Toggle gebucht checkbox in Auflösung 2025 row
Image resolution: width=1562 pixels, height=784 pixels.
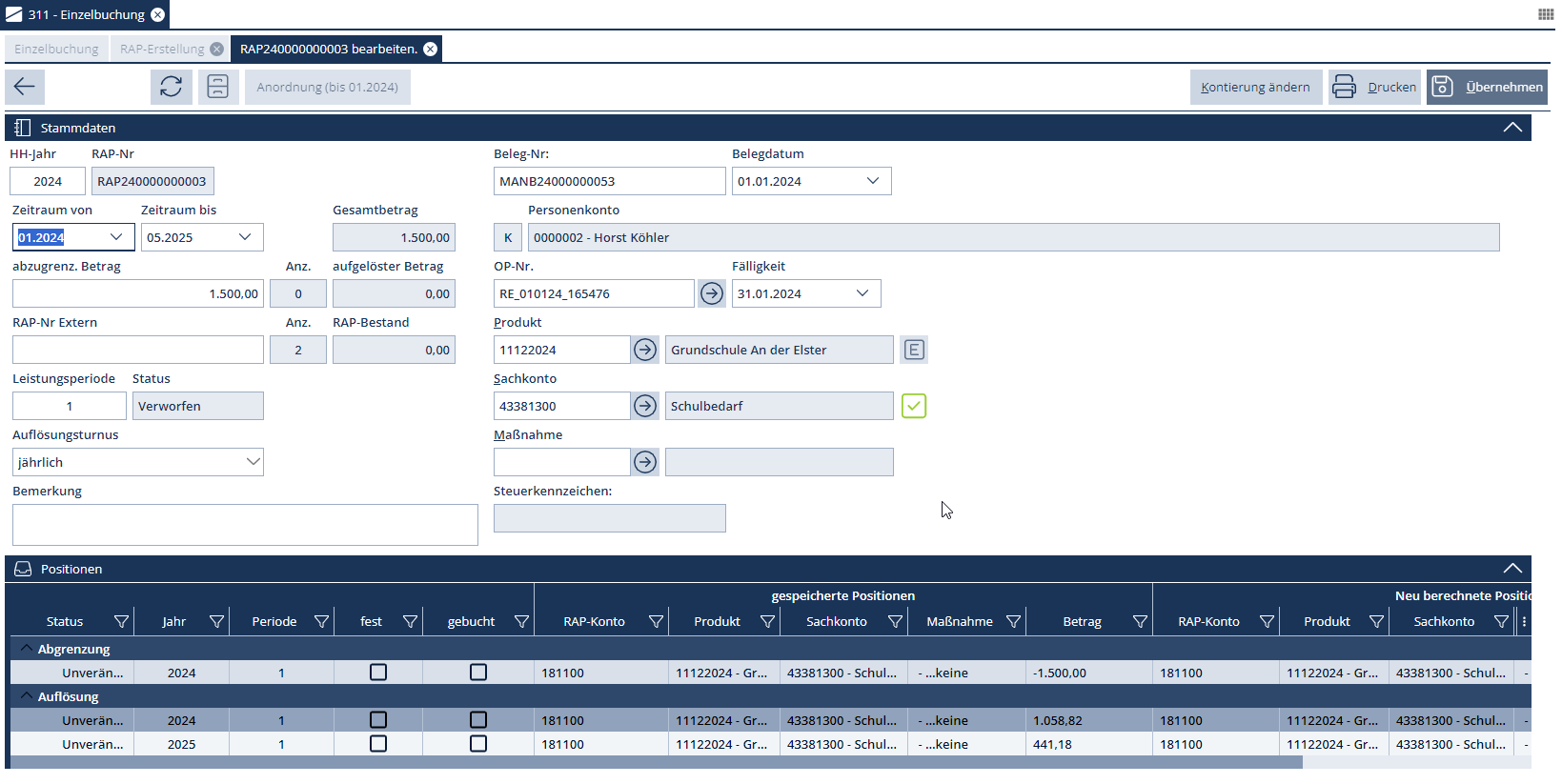click(x=478, y=744)
